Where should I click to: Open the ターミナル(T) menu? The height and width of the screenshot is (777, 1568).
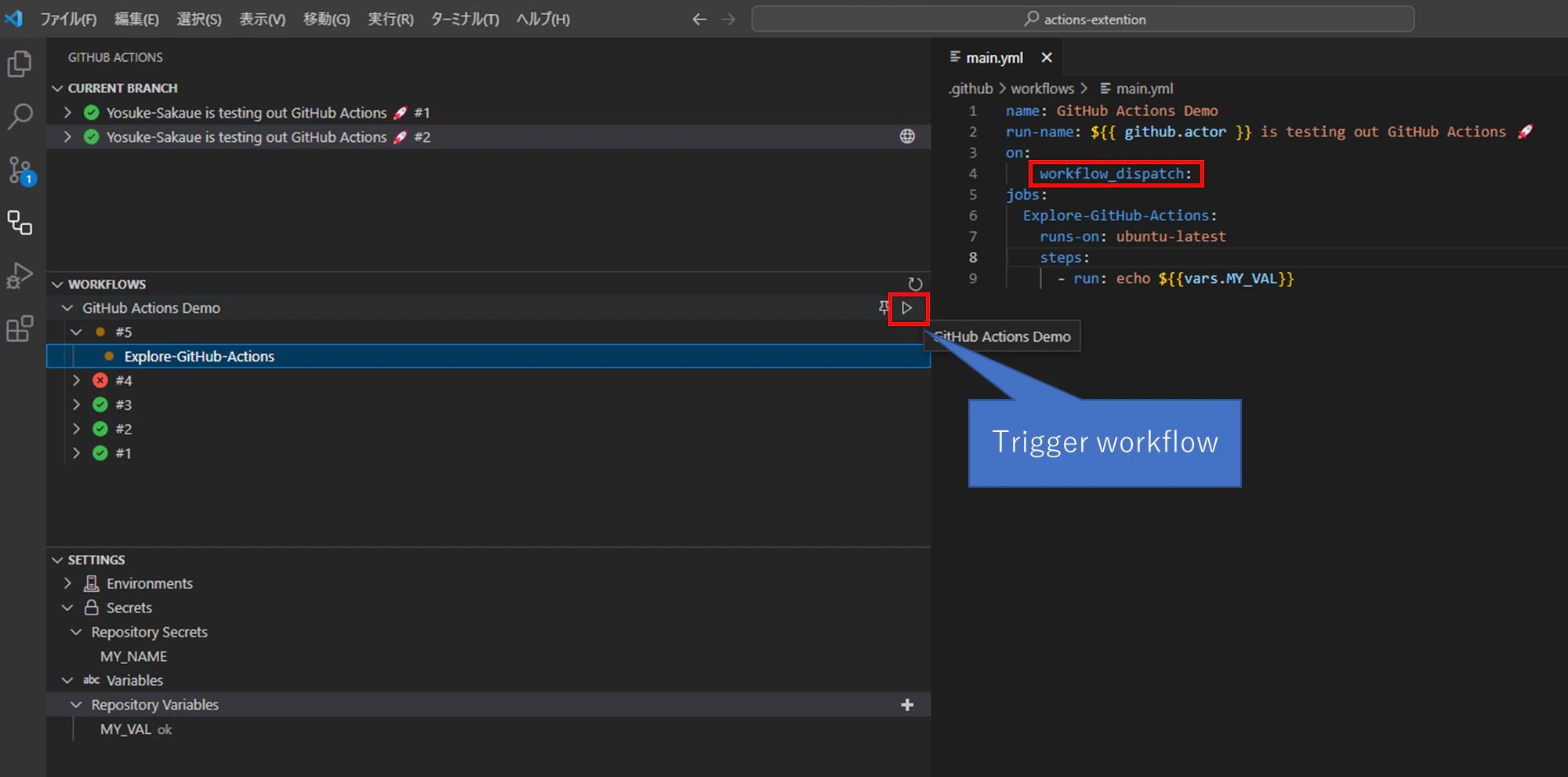(x=465, y=20)
